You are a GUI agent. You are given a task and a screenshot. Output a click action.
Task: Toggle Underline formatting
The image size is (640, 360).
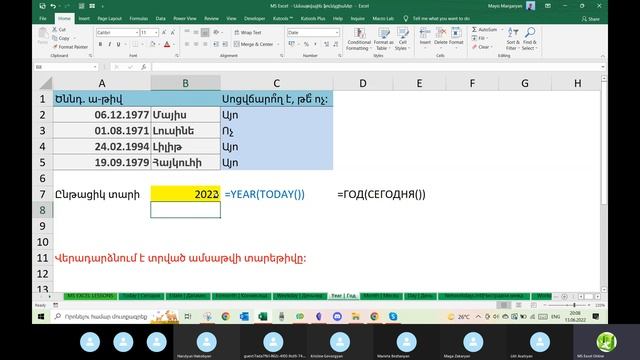click(118, 44)
